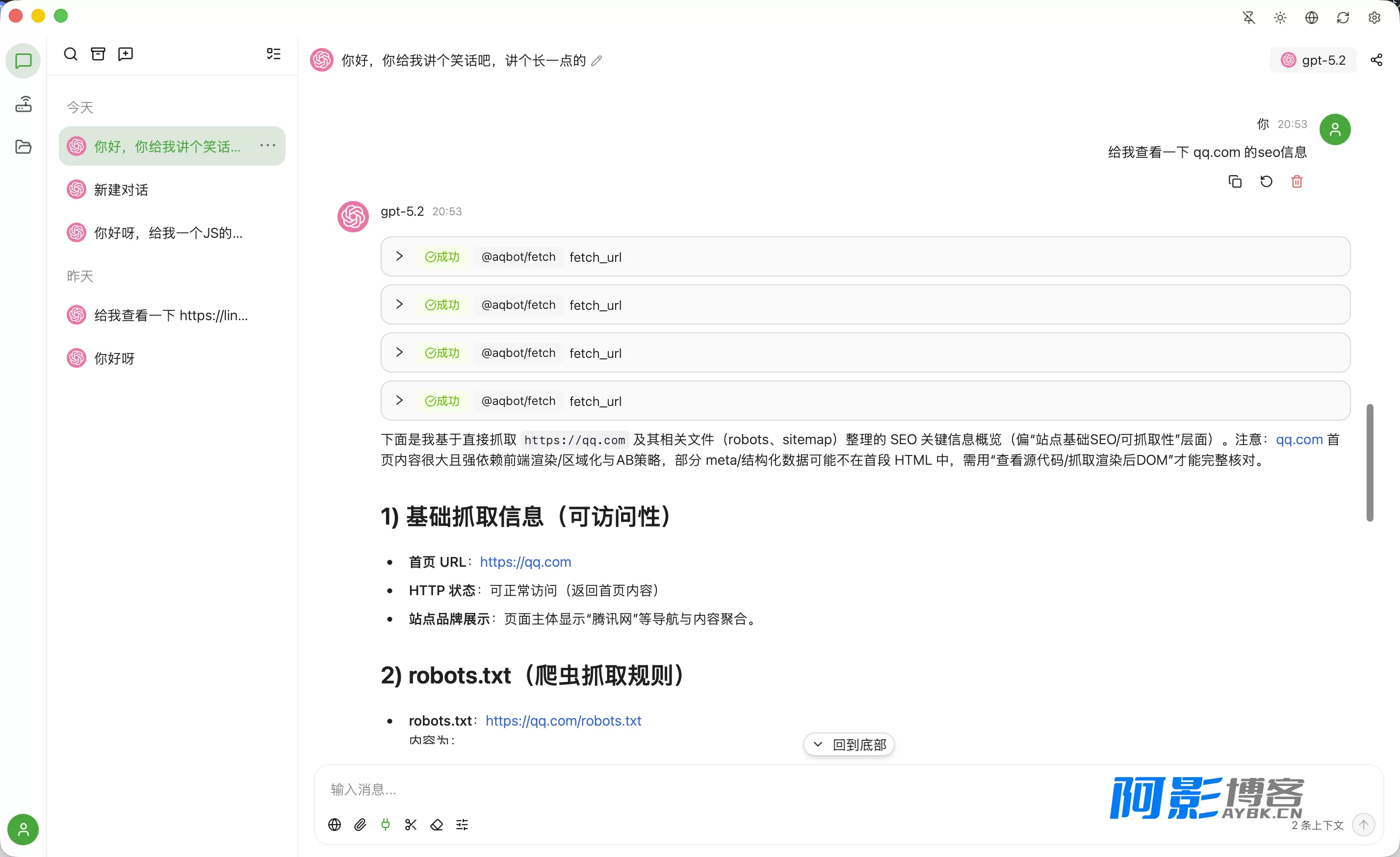Image resolution: width=1400 pixels, height=857 pixels.
Task: Open the 新建对话 conversation
Action: click(x=172, y=190)
